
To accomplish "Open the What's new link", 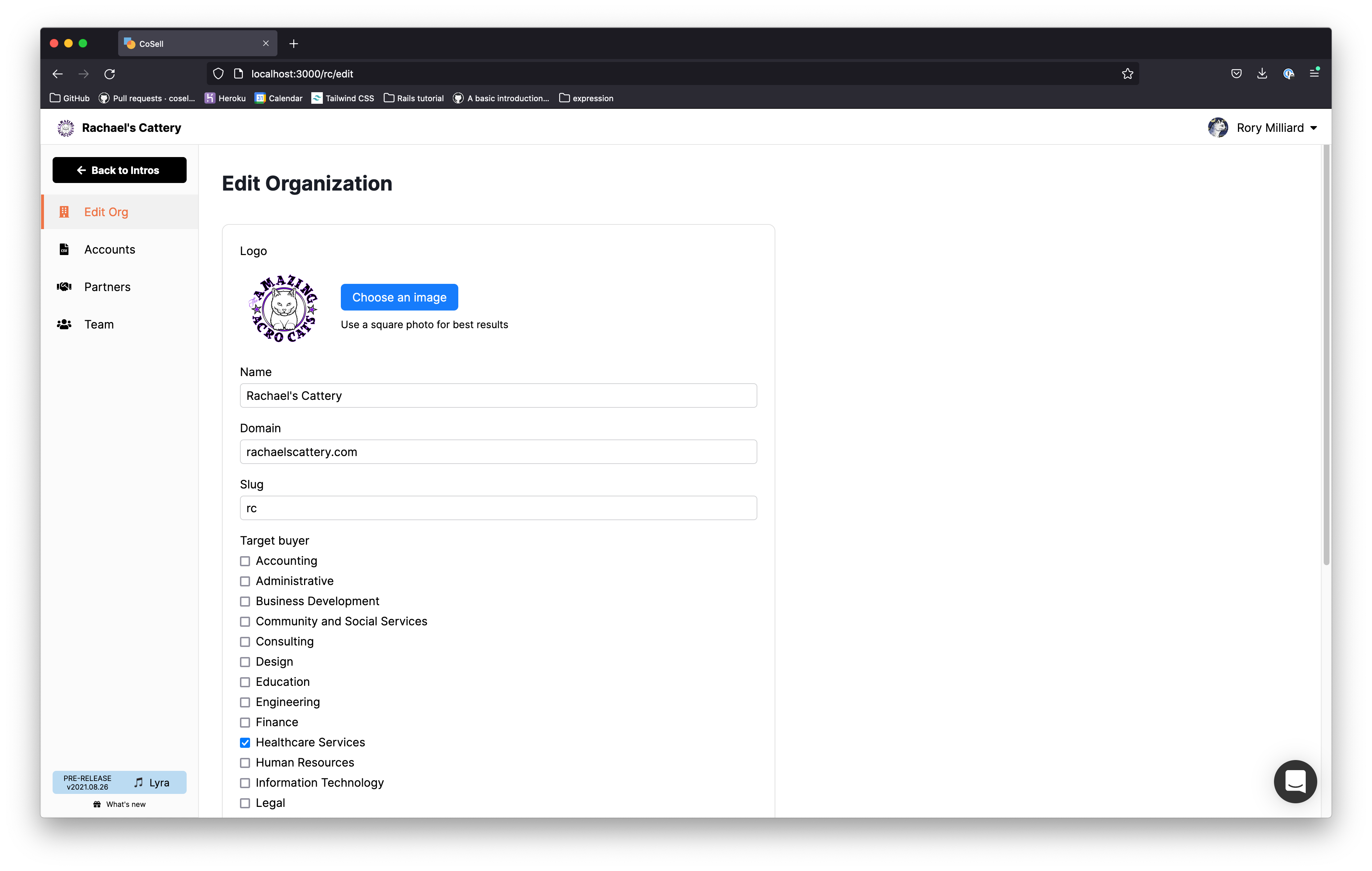I will (x=120, y=804).
